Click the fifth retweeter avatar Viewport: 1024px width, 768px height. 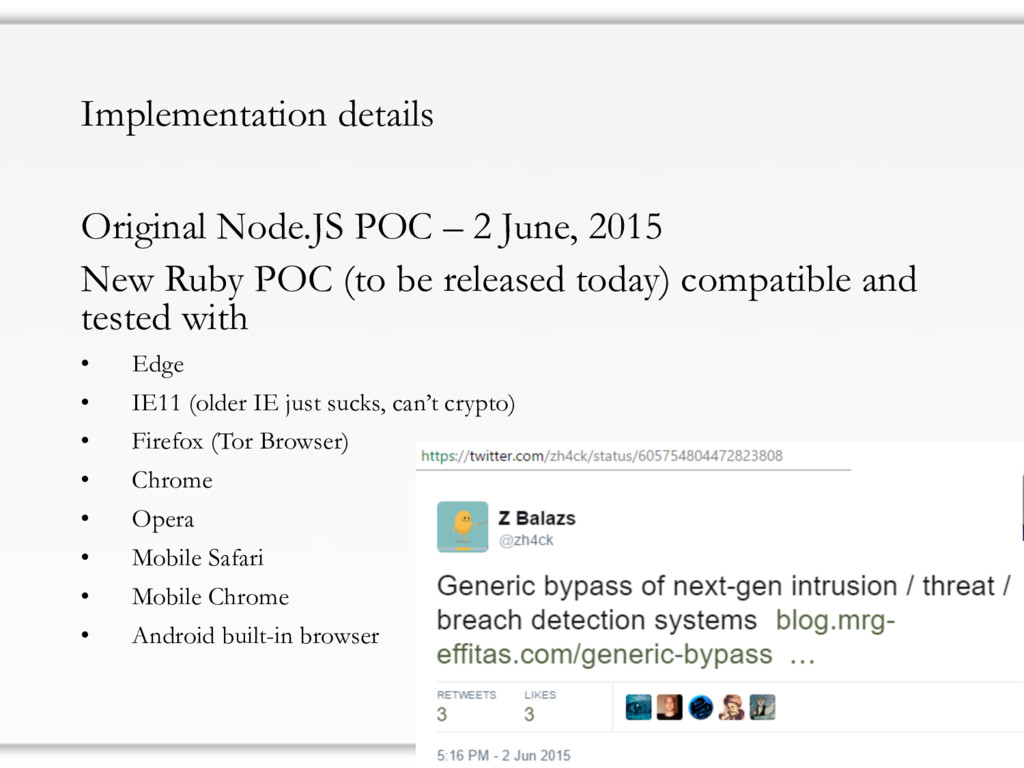[762, 707]
